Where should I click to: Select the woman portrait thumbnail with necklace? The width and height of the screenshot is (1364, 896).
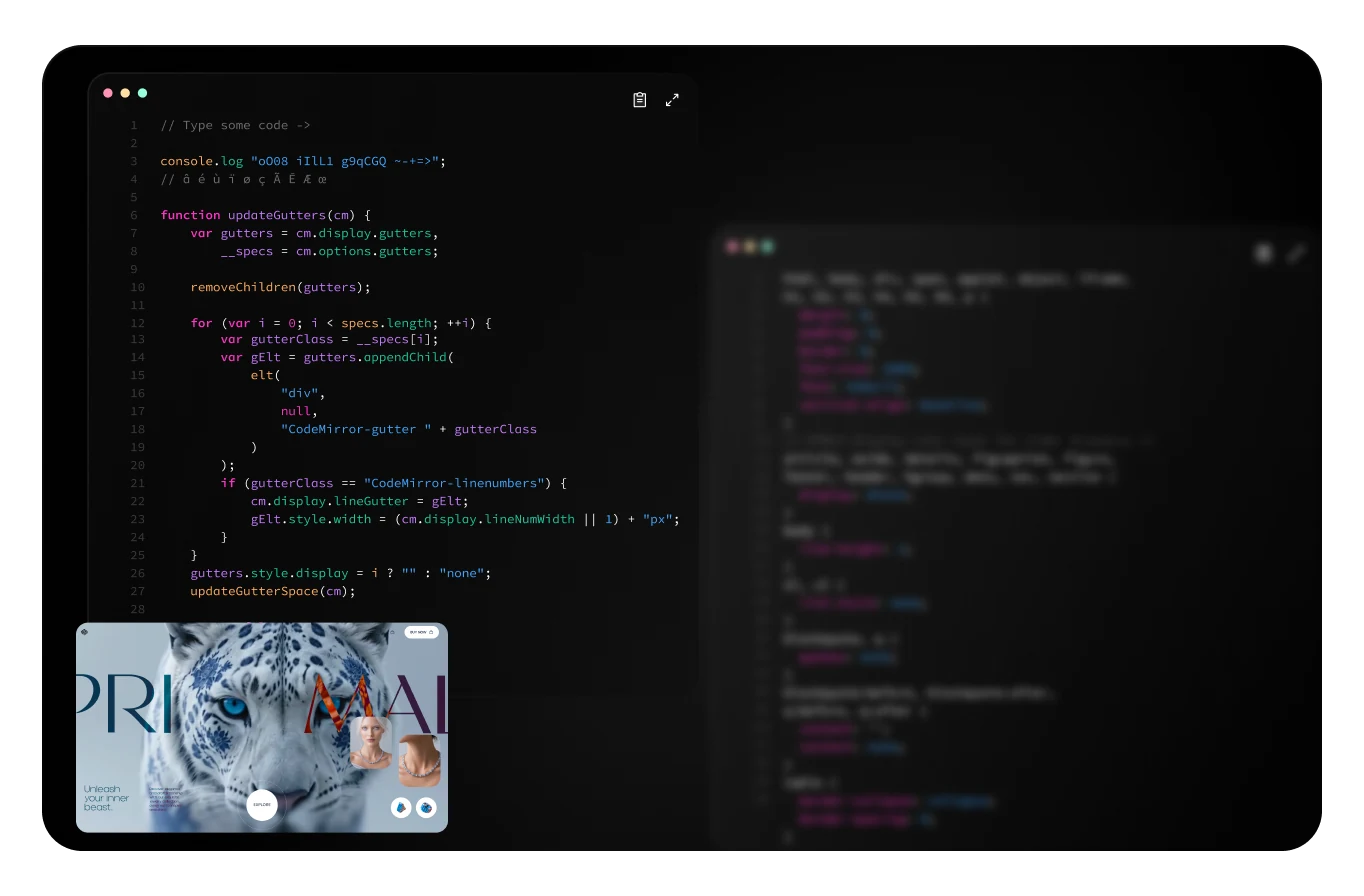[370, 742]
